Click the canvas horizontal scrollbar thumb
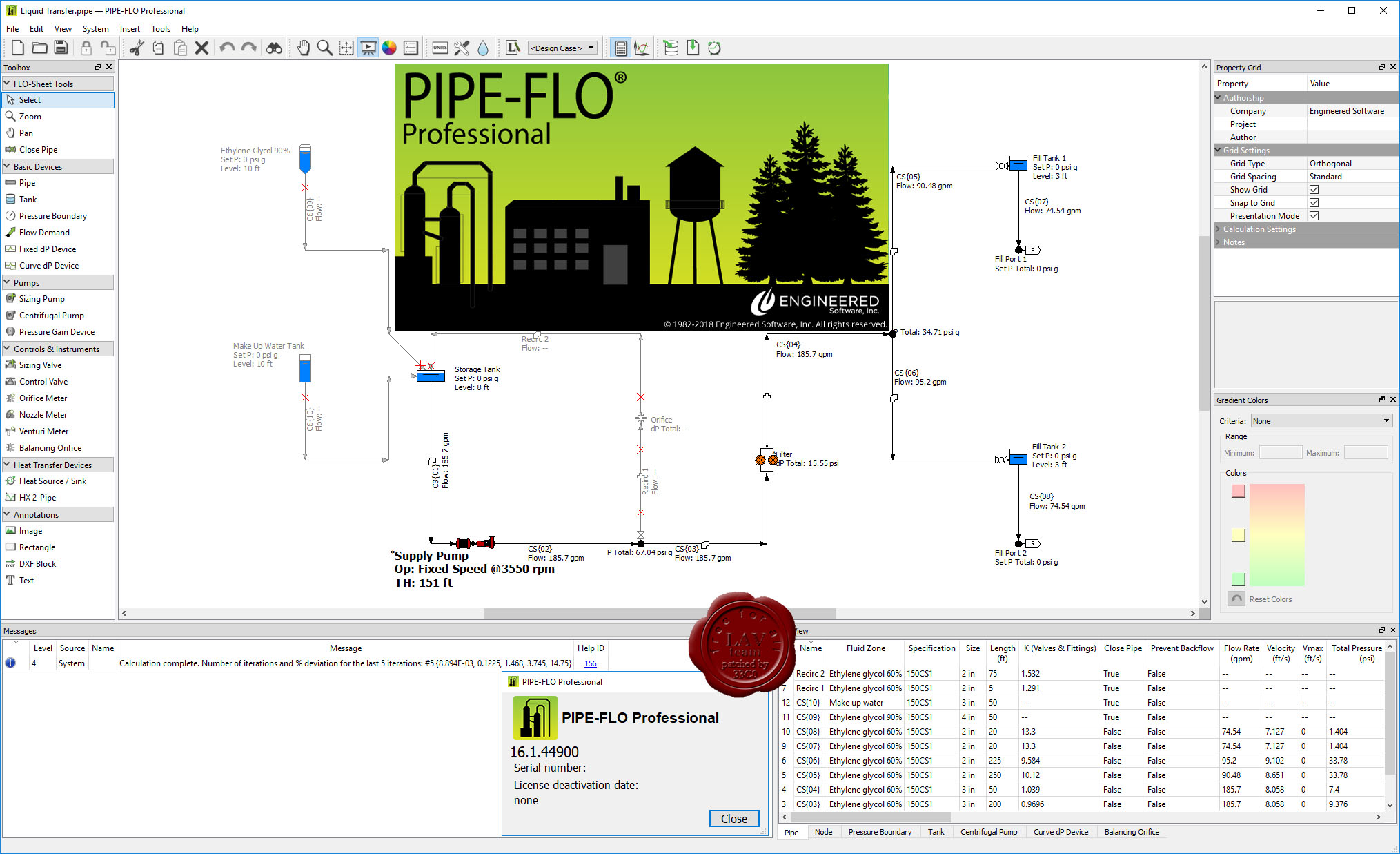 660,613
